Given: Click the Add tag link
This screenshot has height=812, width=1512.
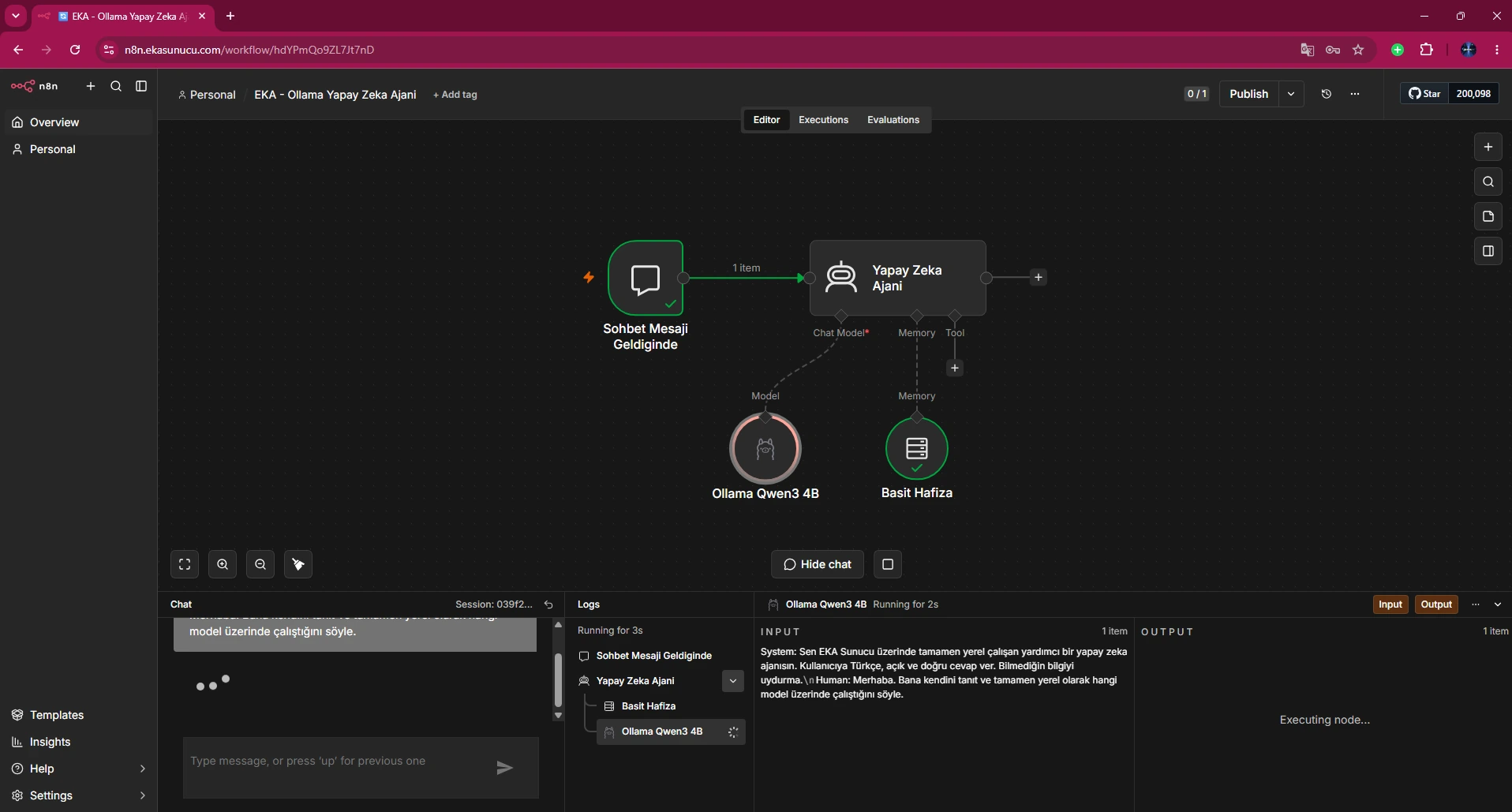Looking at the screenshot, I should (455, 95).
